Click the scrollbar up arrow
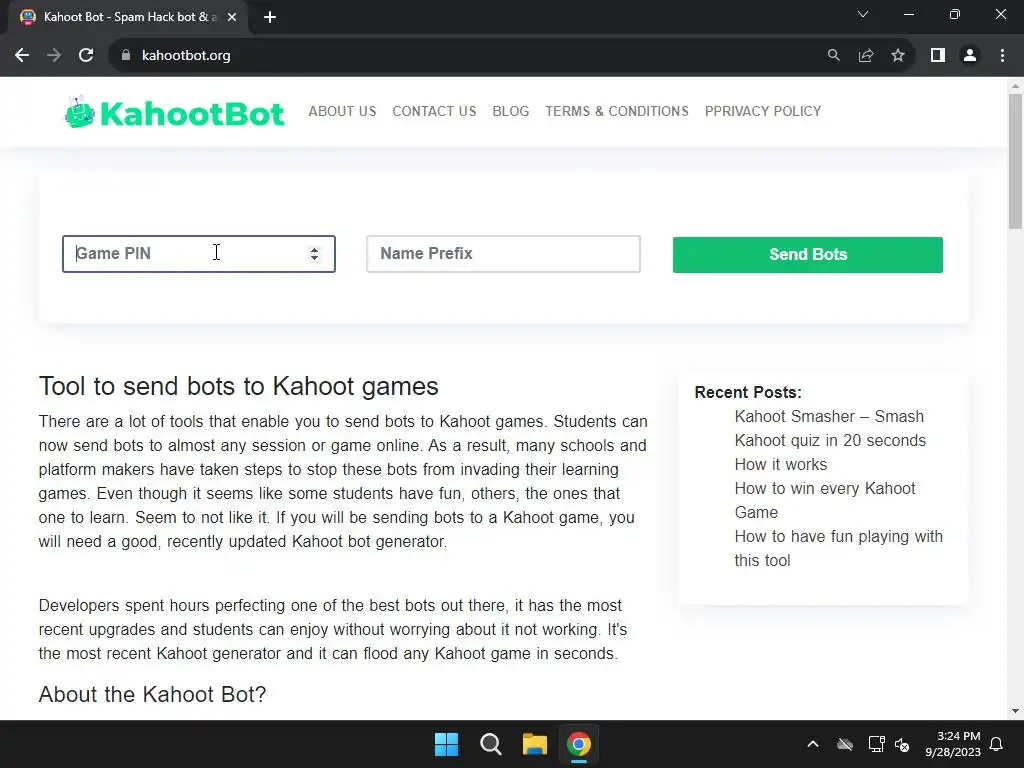Screen dimensions: 1024x768 coord(1015,86)
